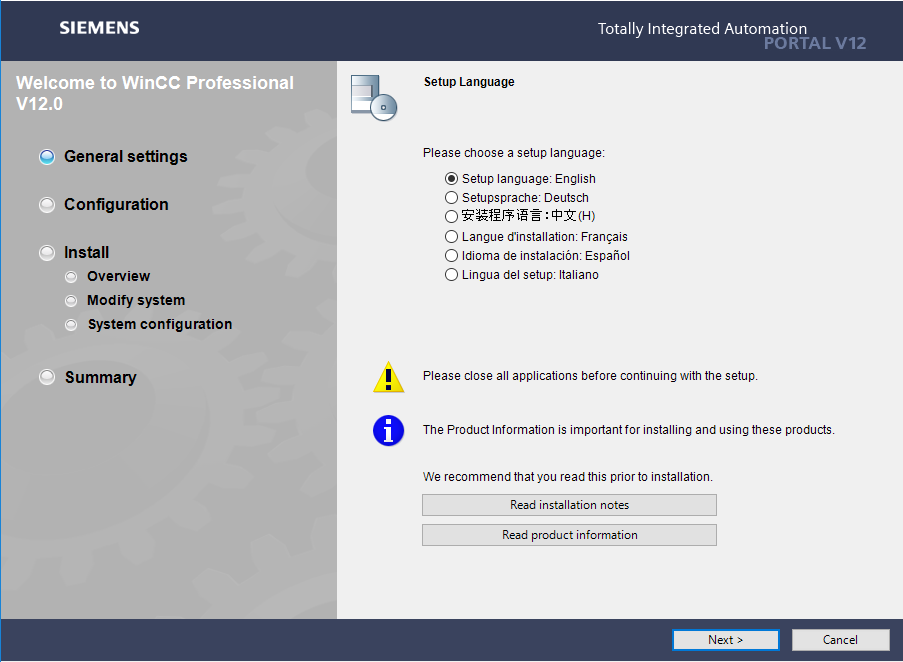
Task: Open Read product information
Action: click(569, 535)
